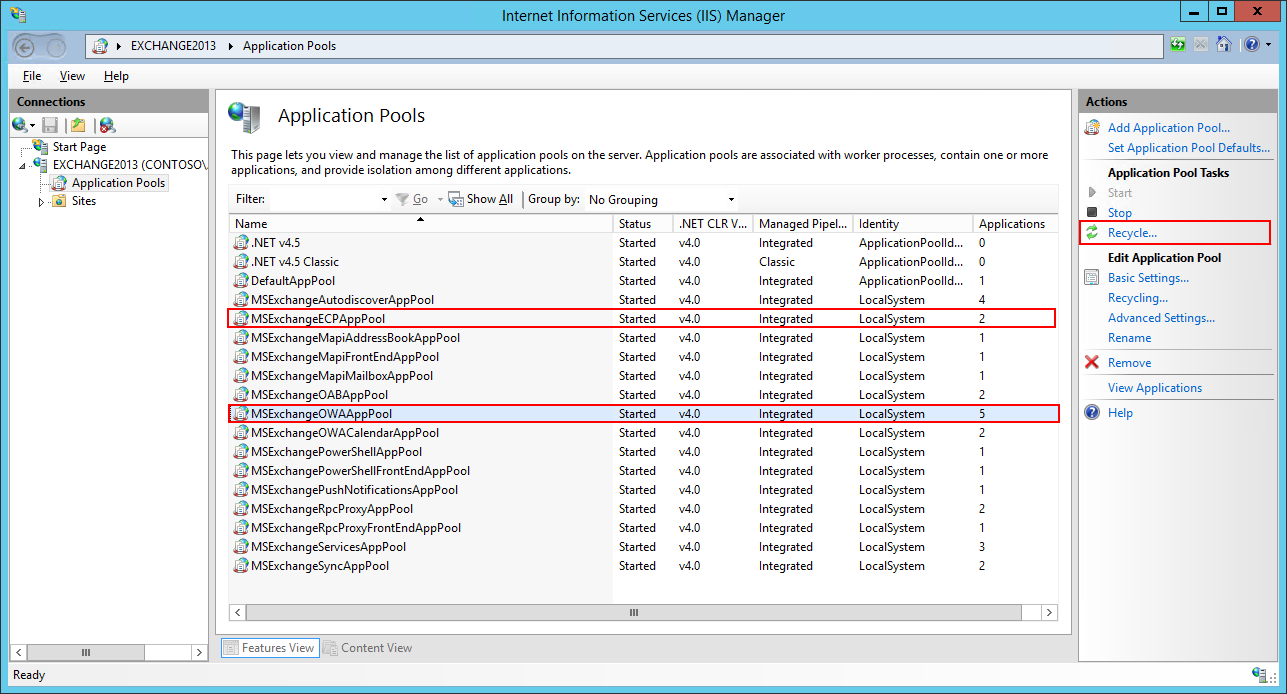Click the horizontal scrollbar right arrow

pos(1049,612)
